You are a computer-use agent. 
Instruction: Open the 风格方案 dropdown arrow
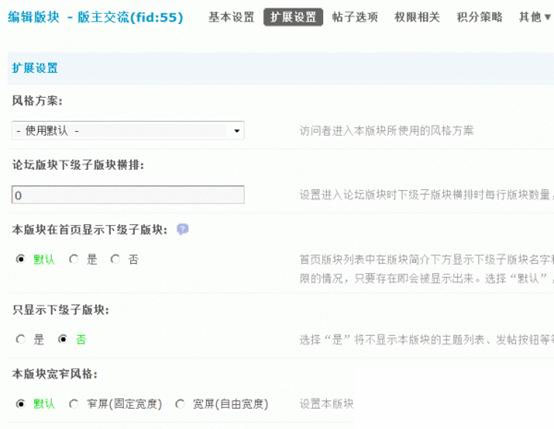[237, 131]
